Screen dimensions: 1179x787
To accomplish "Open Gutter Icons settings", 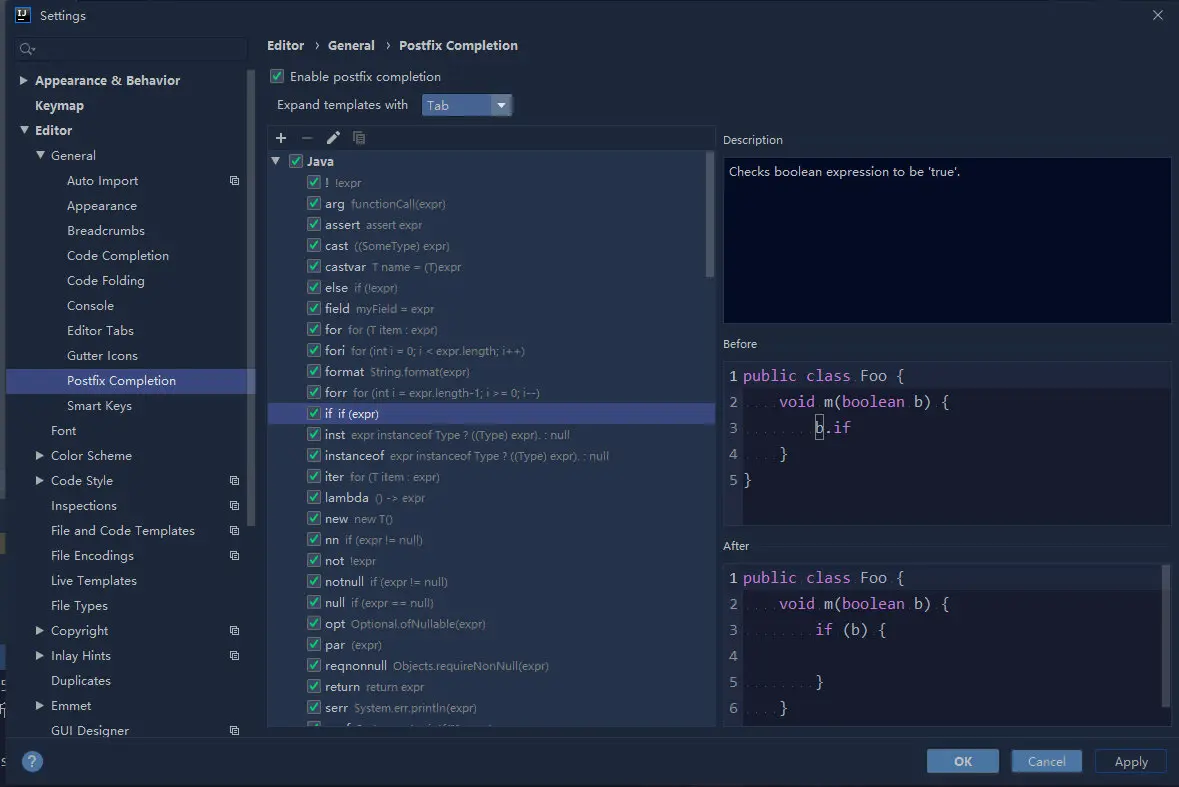I will (x=102, y=356).
